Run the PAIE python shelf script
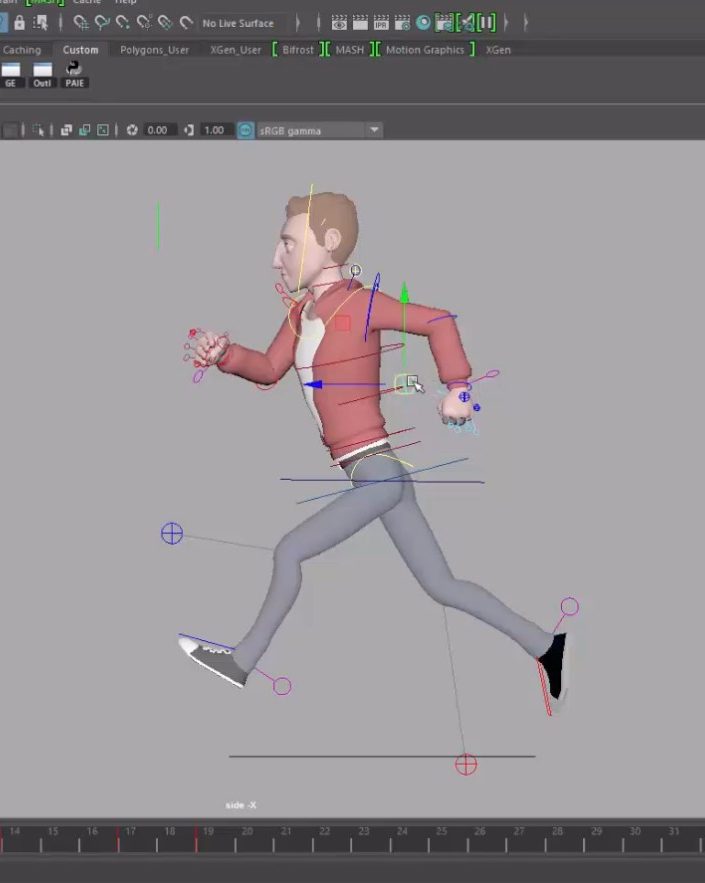The image size is (705, 883). [x=74, y=75]
